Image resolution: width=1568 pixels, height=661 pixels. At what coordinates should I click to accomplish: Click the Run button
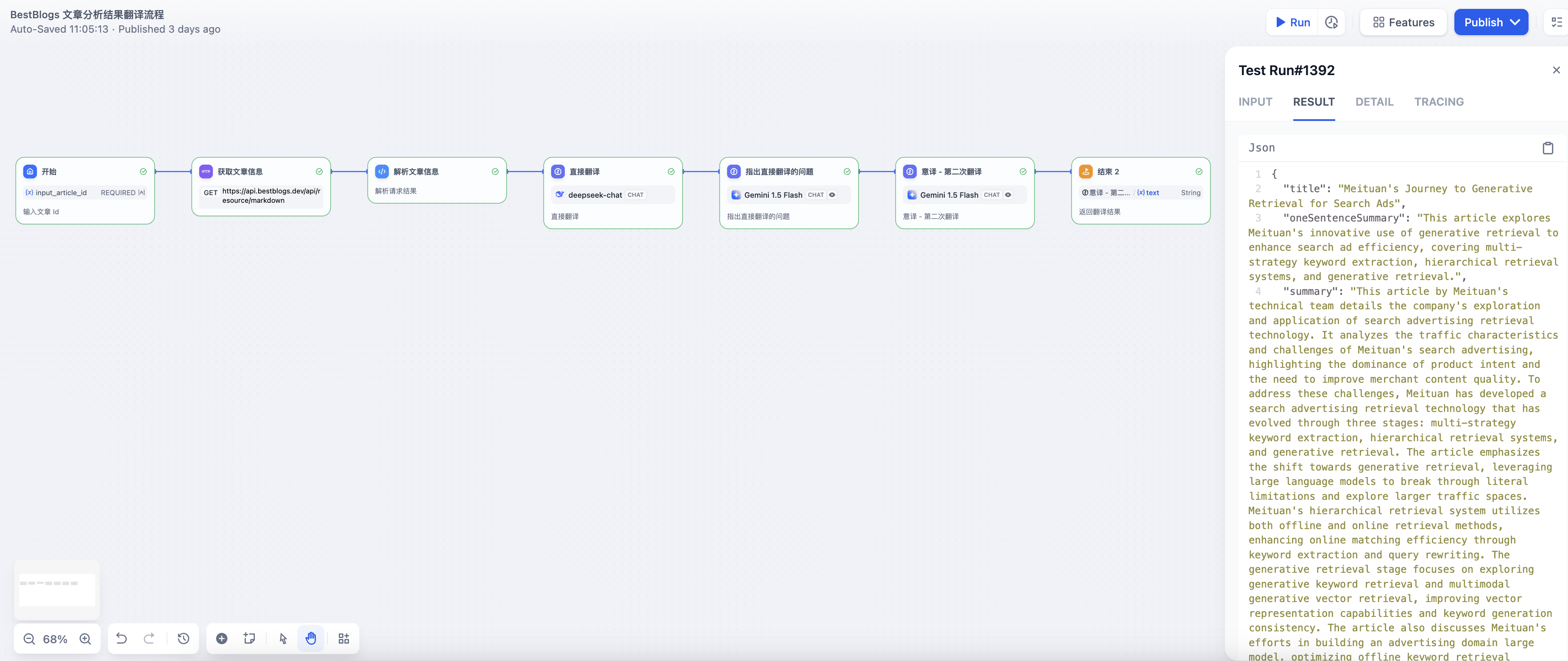tap(1292, 22)
